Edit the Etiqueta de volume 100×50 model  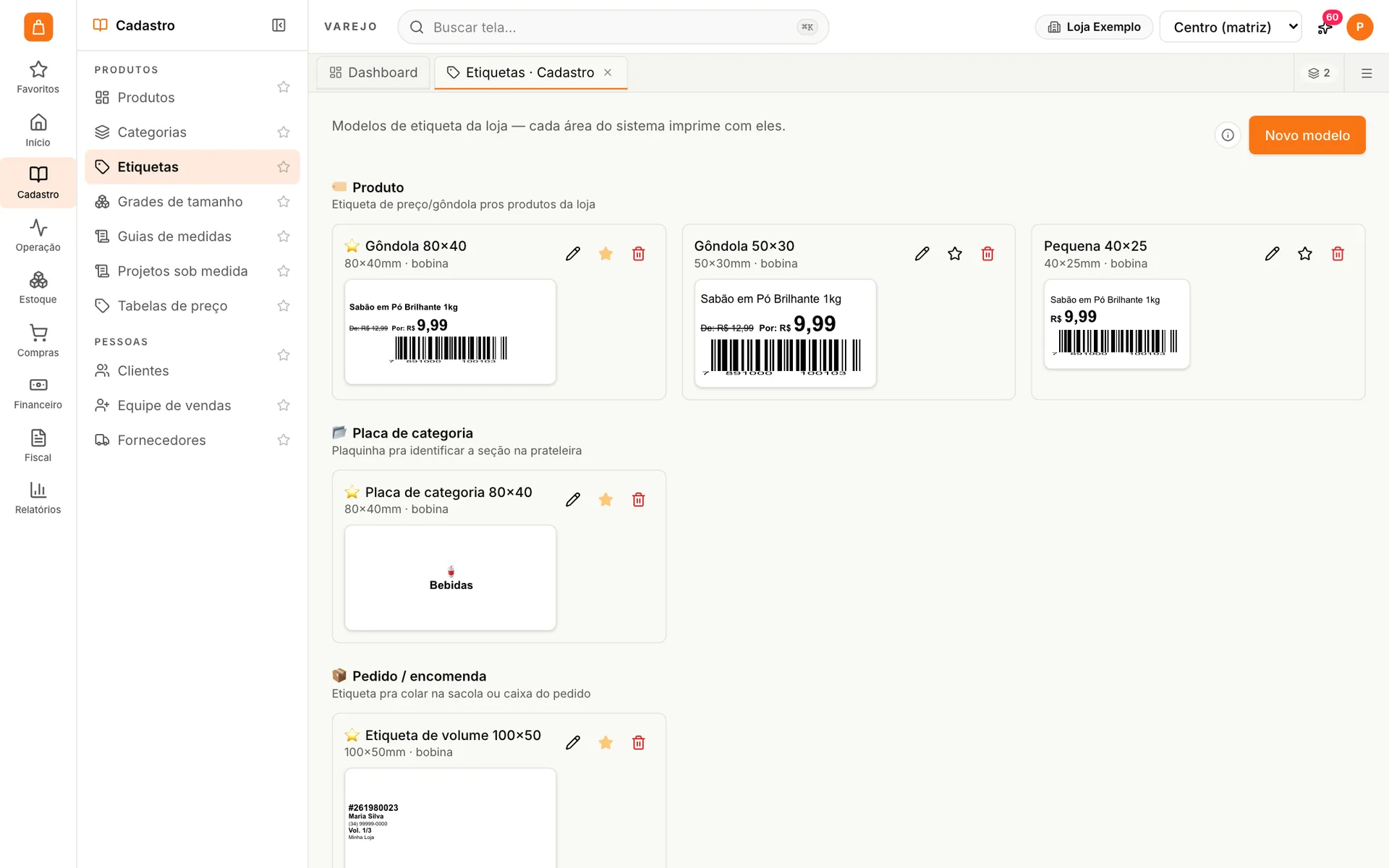coord(573,743)
